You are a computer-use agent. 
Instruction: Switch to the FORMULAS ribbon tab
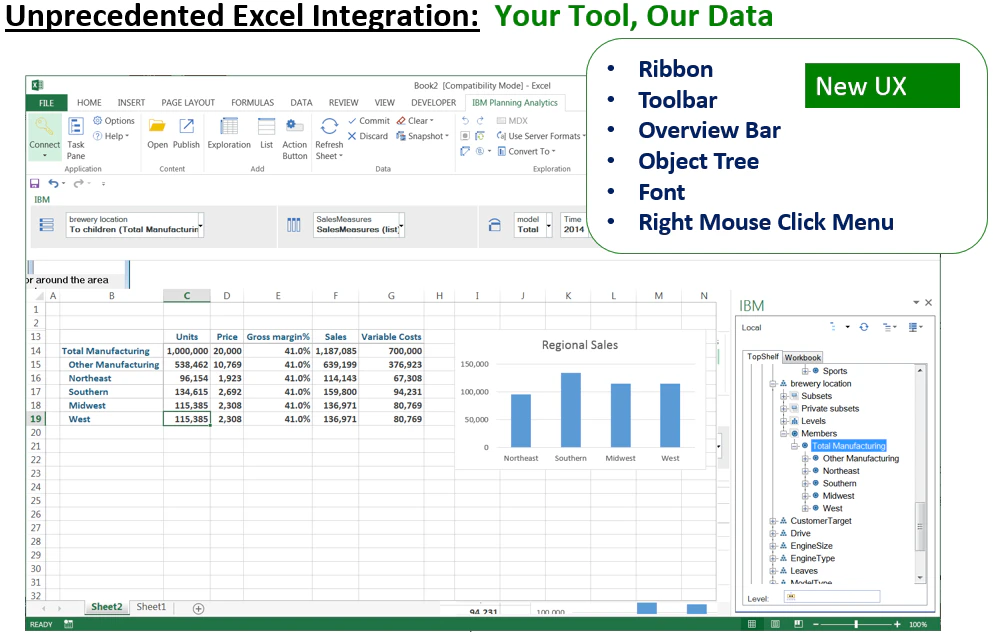click(x=253, y=103)
